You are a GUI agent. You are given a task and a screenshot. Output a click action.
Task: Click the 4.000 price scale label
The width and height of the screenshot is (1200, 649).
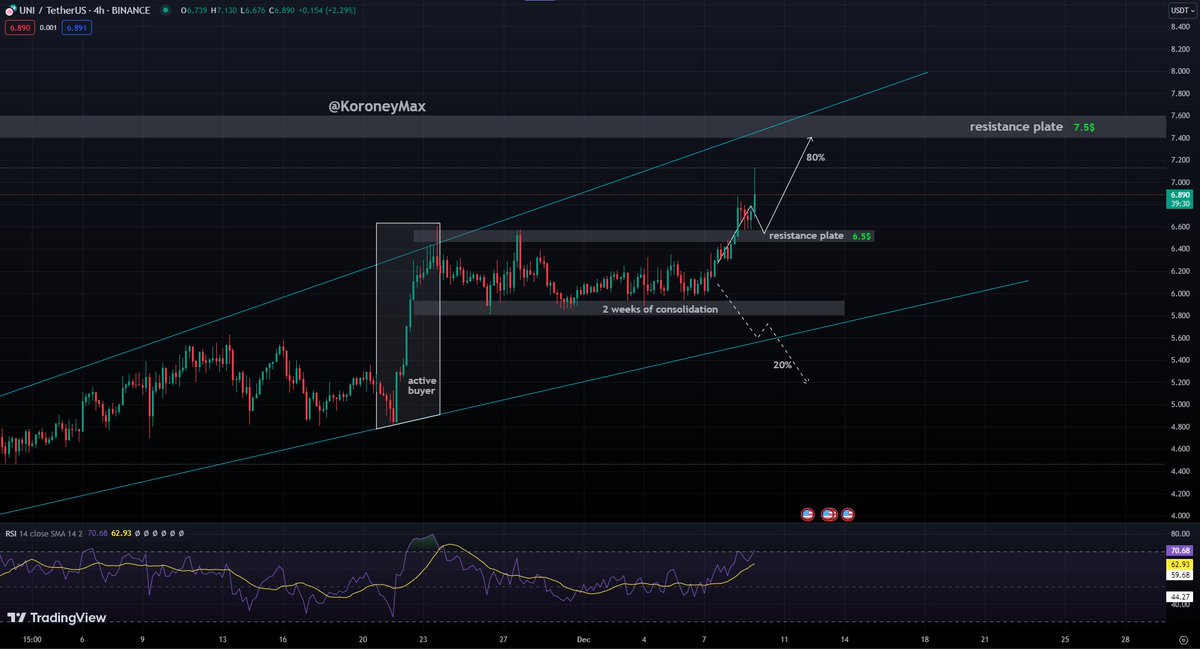[x=1181, y=515]
